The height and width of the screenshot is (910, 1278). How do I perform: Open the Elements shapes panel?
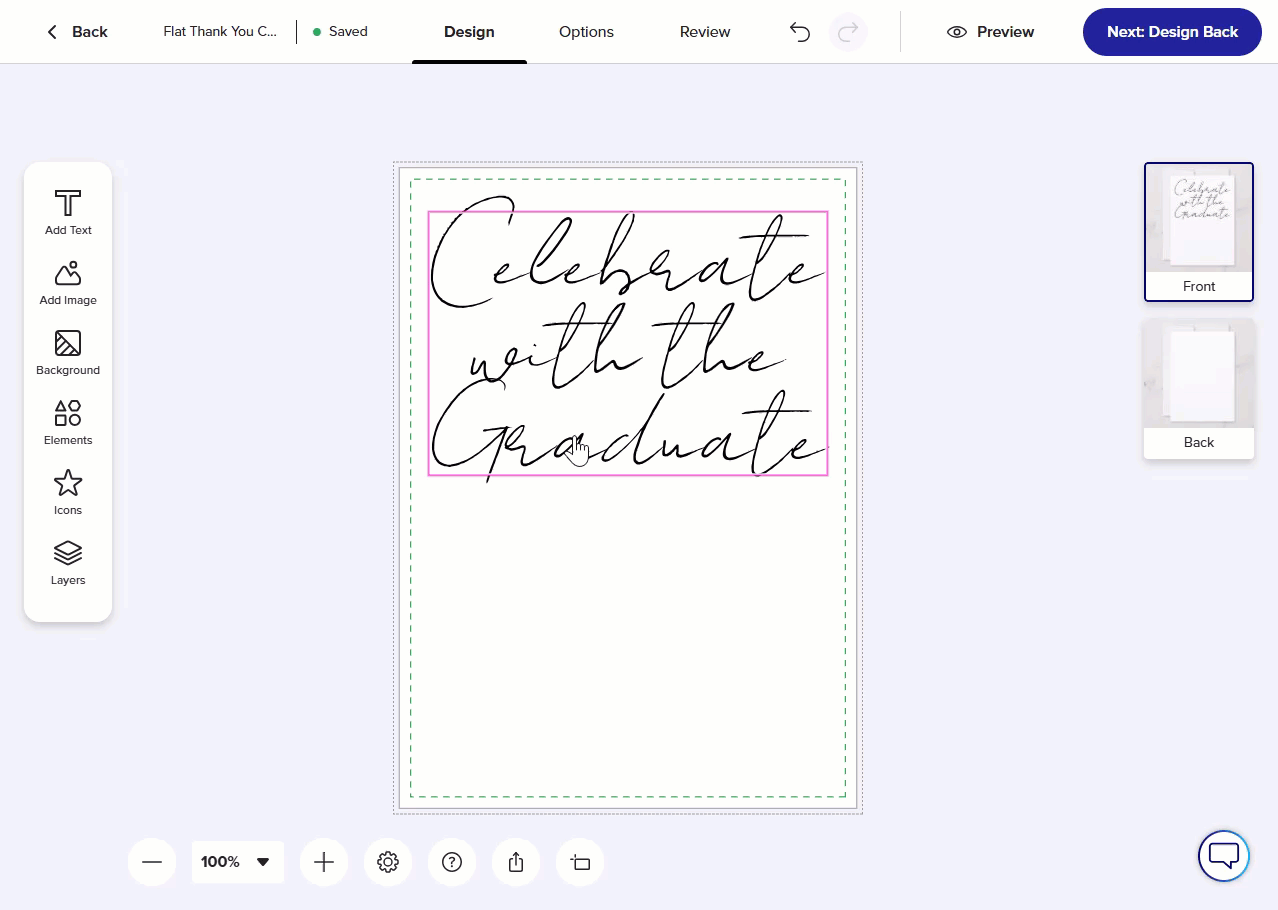68,422
